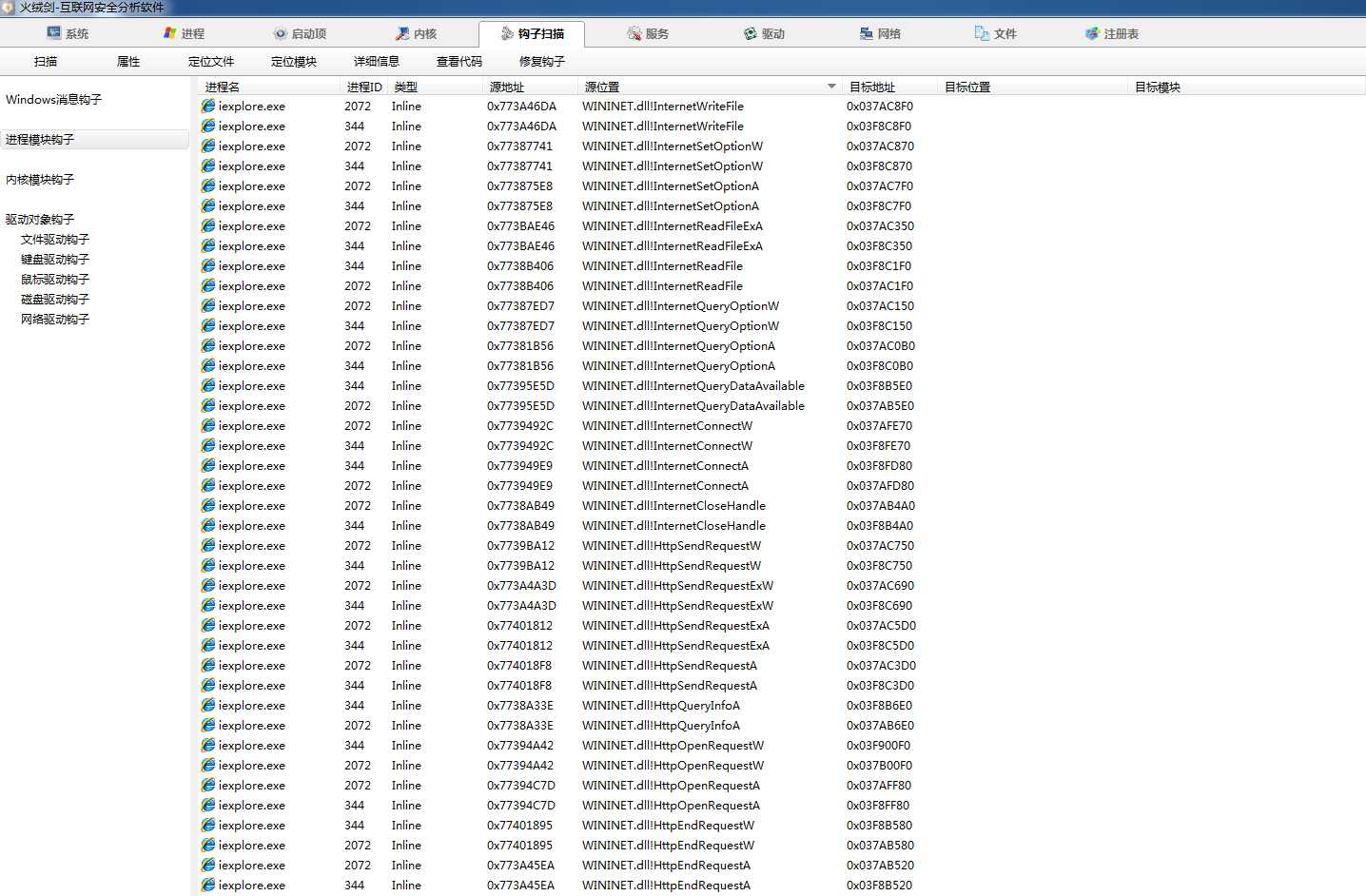Click the 服务 tab icon

coord(634,33)
